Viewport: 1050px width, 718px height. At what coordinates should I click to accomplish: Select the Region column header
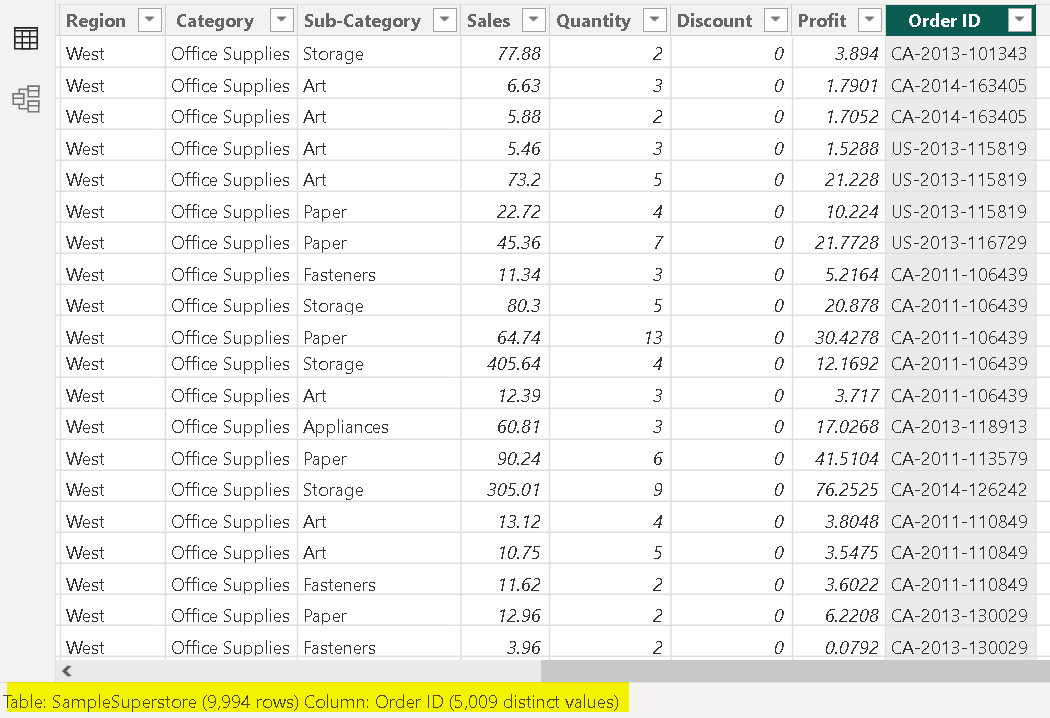[x=96, y=20]
